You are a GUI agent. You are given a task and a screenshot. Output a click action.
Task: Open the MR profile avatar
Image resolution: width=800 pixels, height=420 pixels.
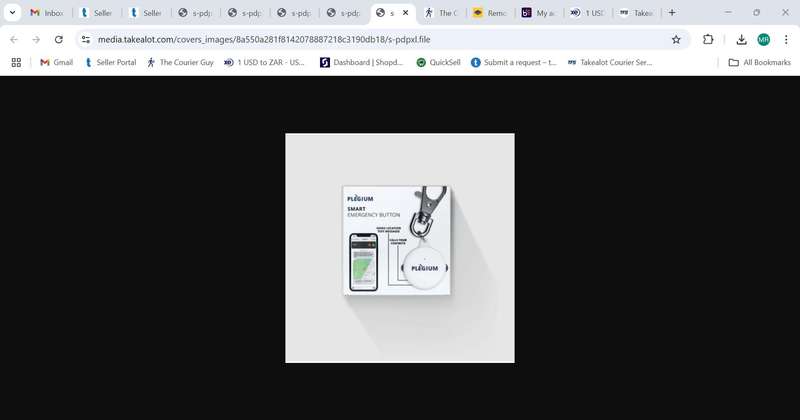[x=764, y=39]
